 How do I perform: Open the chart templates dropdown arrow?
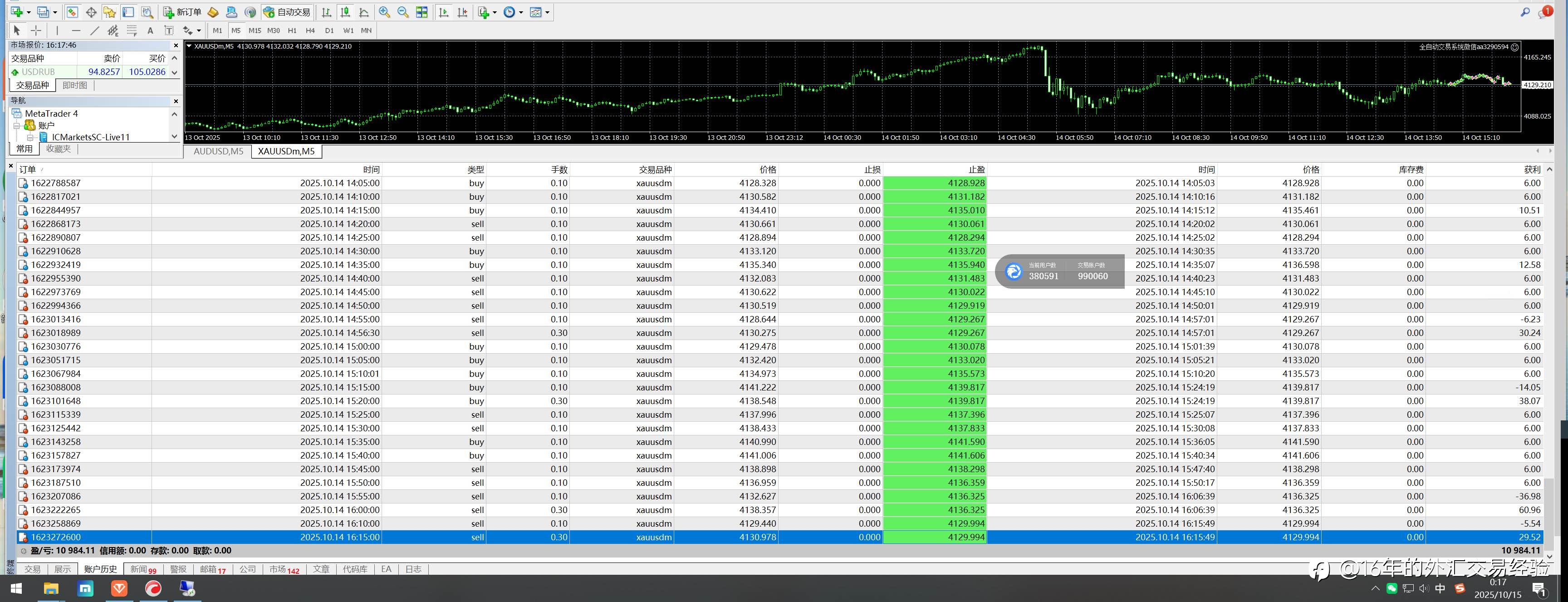(x=547, y=12)
